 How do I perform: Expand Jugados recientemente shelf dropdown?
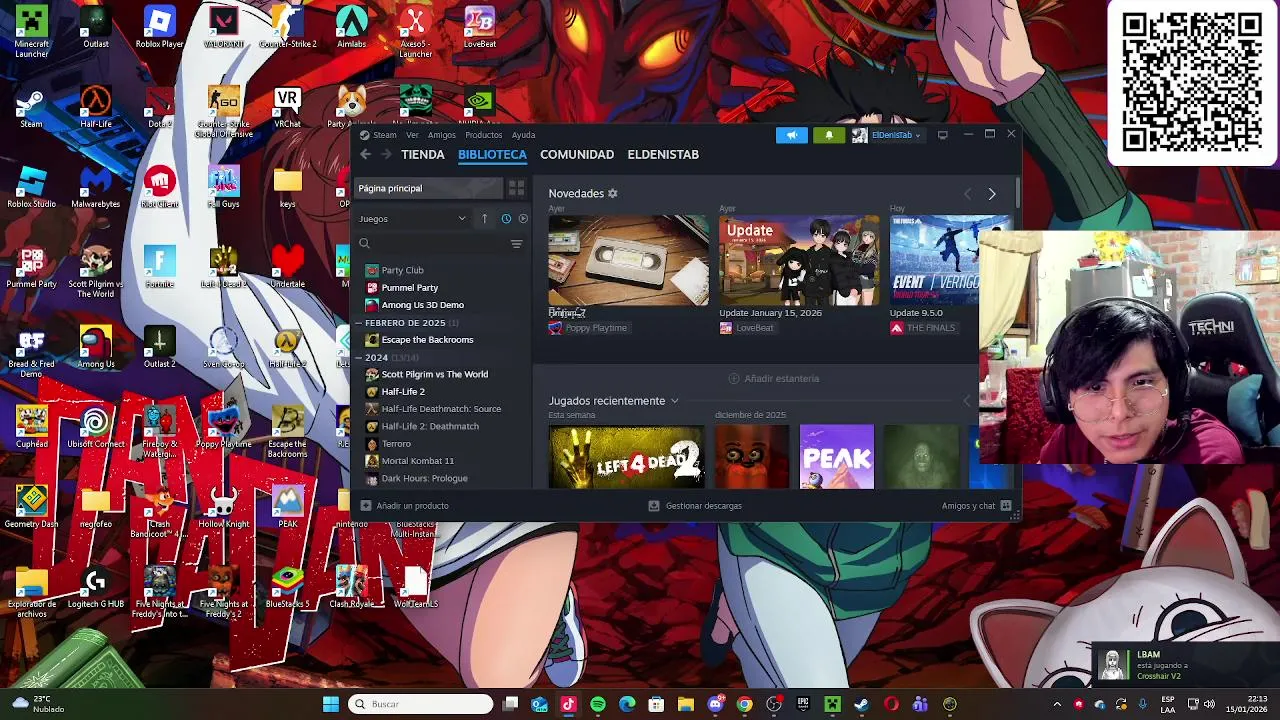click(674, 401)
